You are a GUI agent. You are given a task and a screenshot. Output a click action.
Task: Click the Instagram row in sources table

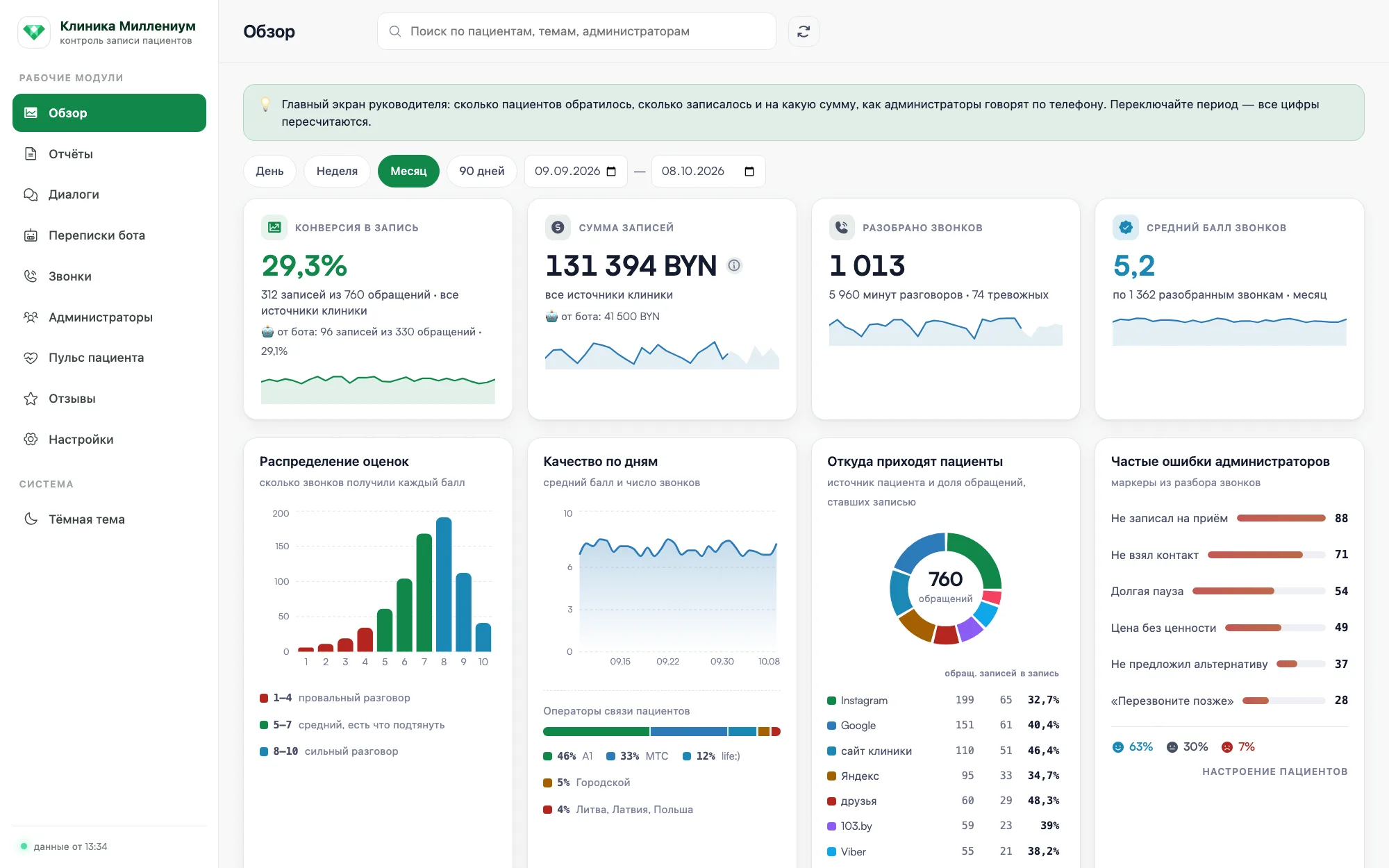pyautogui.click(x=943, y=700)
